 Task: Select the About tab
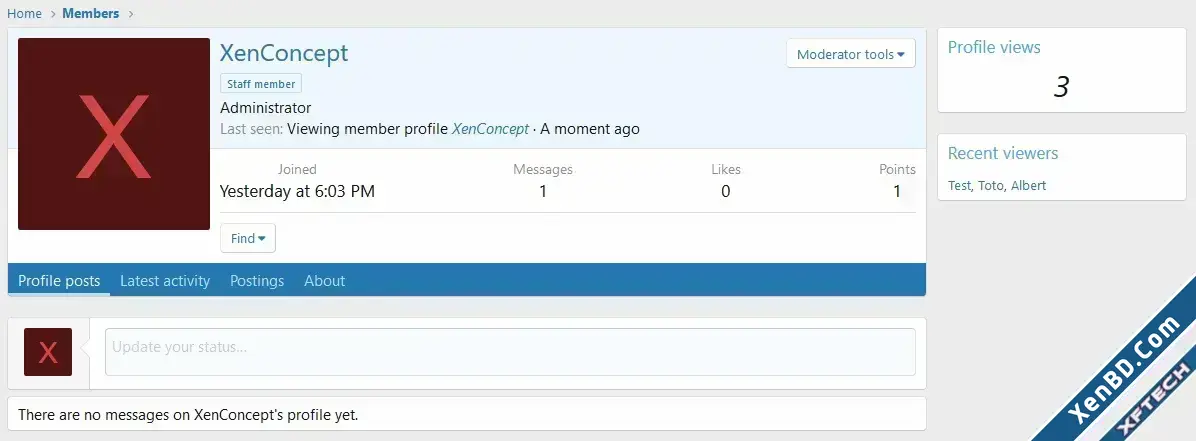[324, 281]
